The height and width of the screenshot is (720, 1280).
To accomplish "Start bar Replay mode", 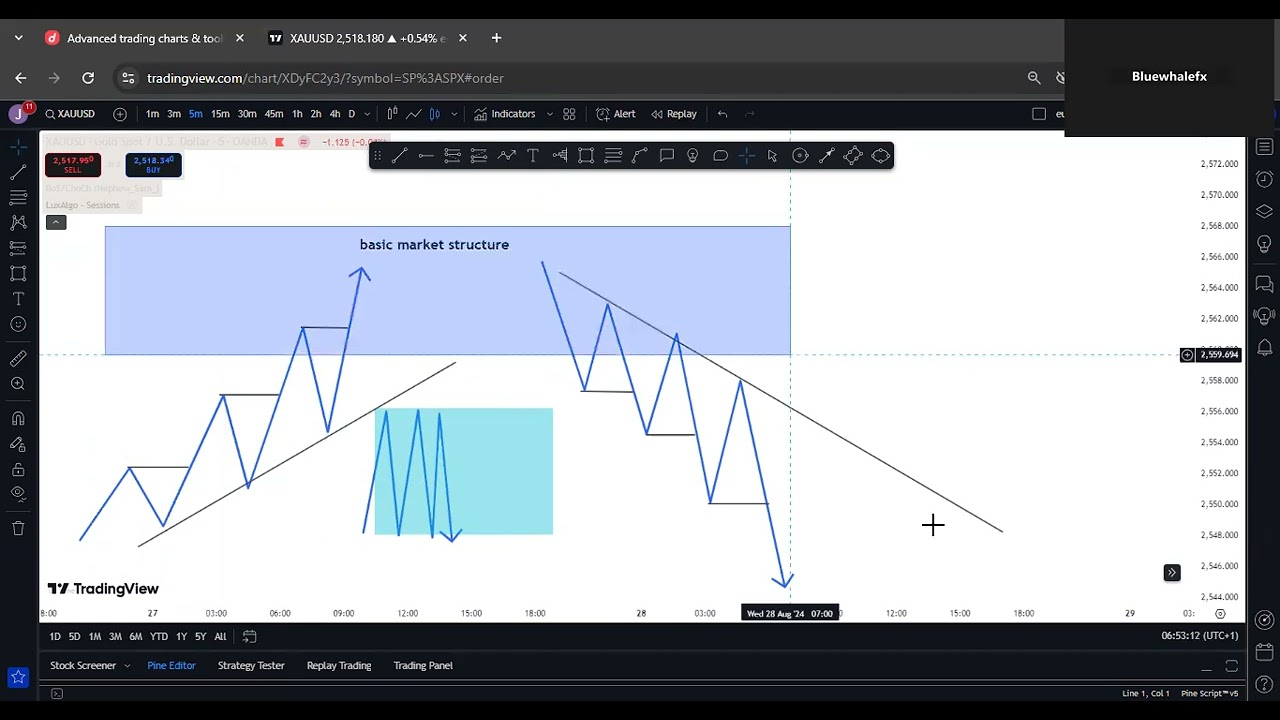I will click(x=673, y=114).
